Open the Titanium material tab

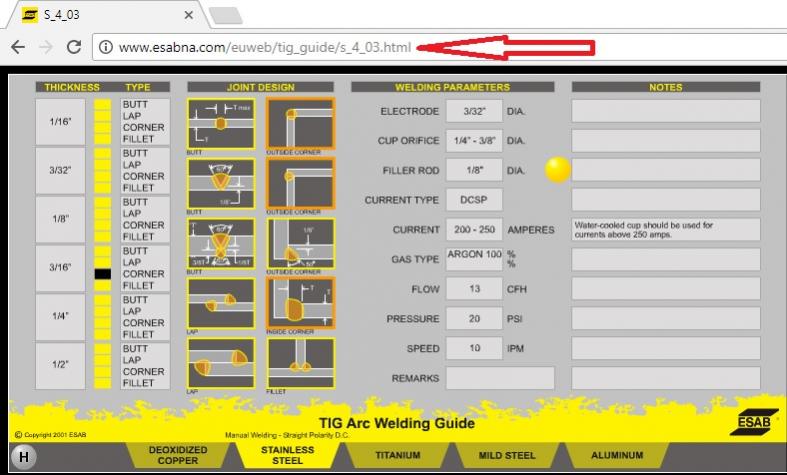tap(398, 456)
